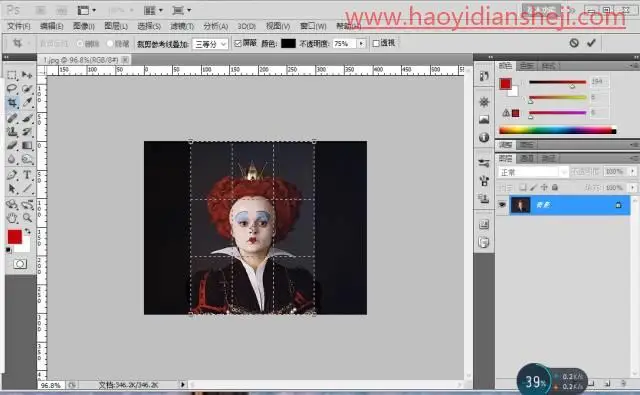The height and width of the screenshot is (395, 640).
Task: Pick a color from the spectrum ramp
Action: [x=558, y=131]
